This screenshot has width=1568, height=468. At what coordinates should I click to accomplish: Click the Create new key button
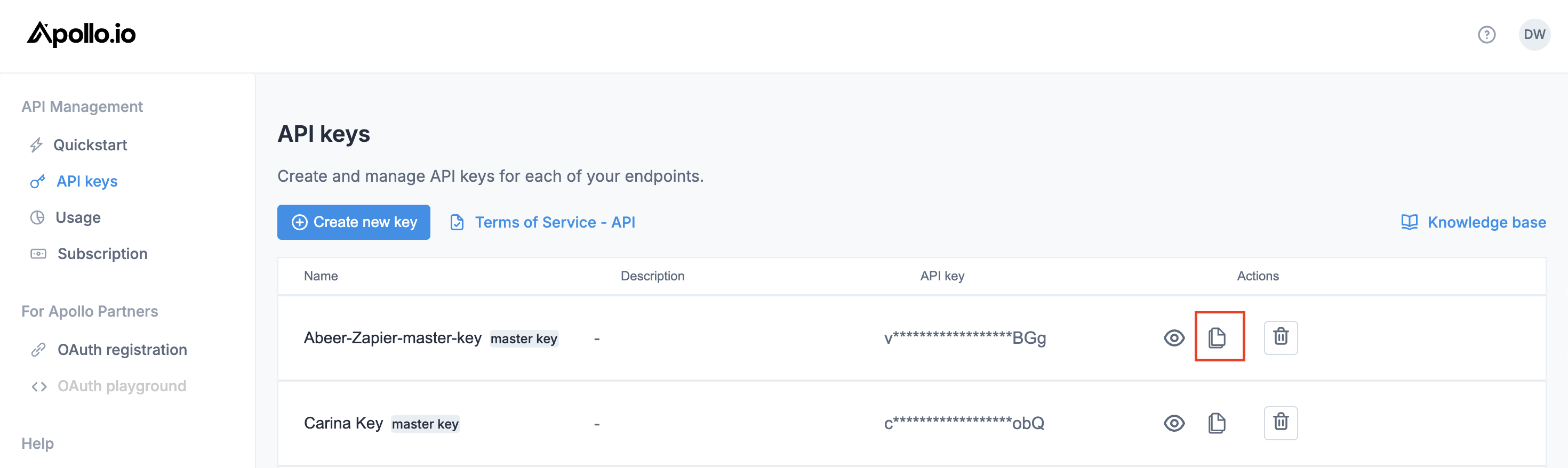click(x=354, y=222)
